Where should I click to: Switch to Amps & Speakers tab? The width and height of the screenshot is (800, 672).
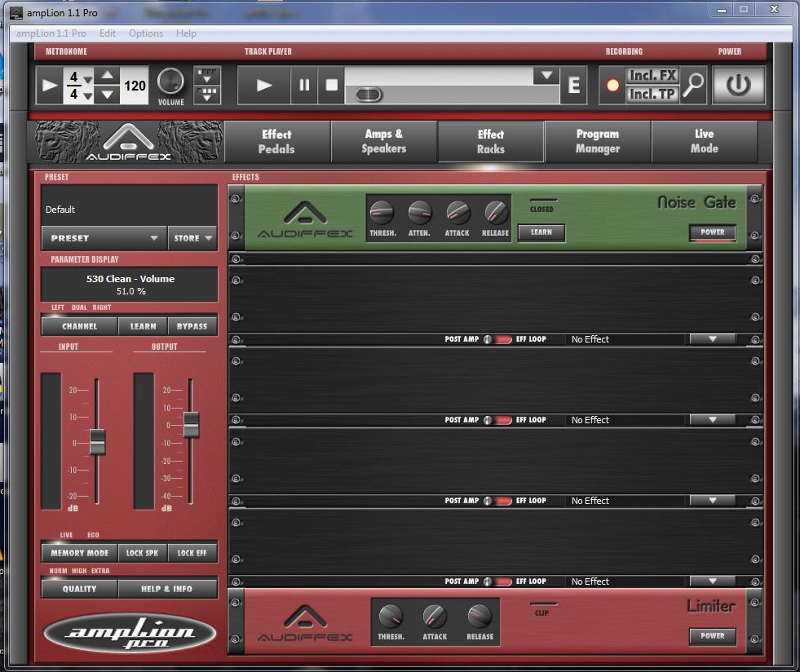pos(384,141)
